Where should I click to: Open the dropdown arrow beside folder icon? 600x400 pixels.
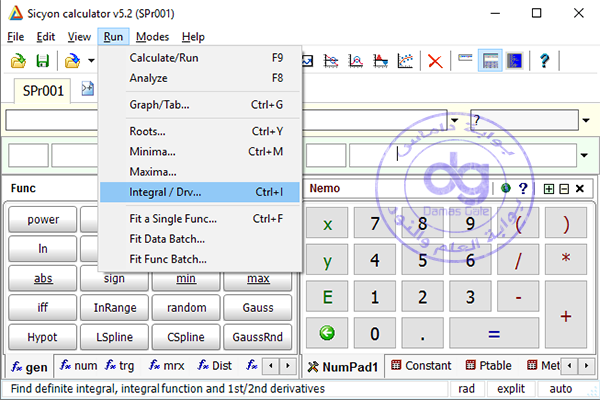point(91,60)
